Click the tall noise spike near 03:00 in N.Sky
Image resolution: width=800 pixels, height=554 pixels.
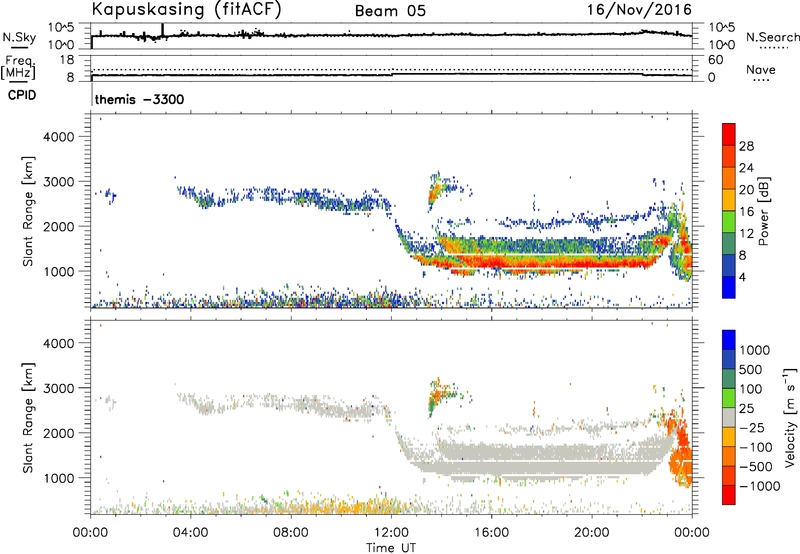pyautogui.click(x=162, y=31)
